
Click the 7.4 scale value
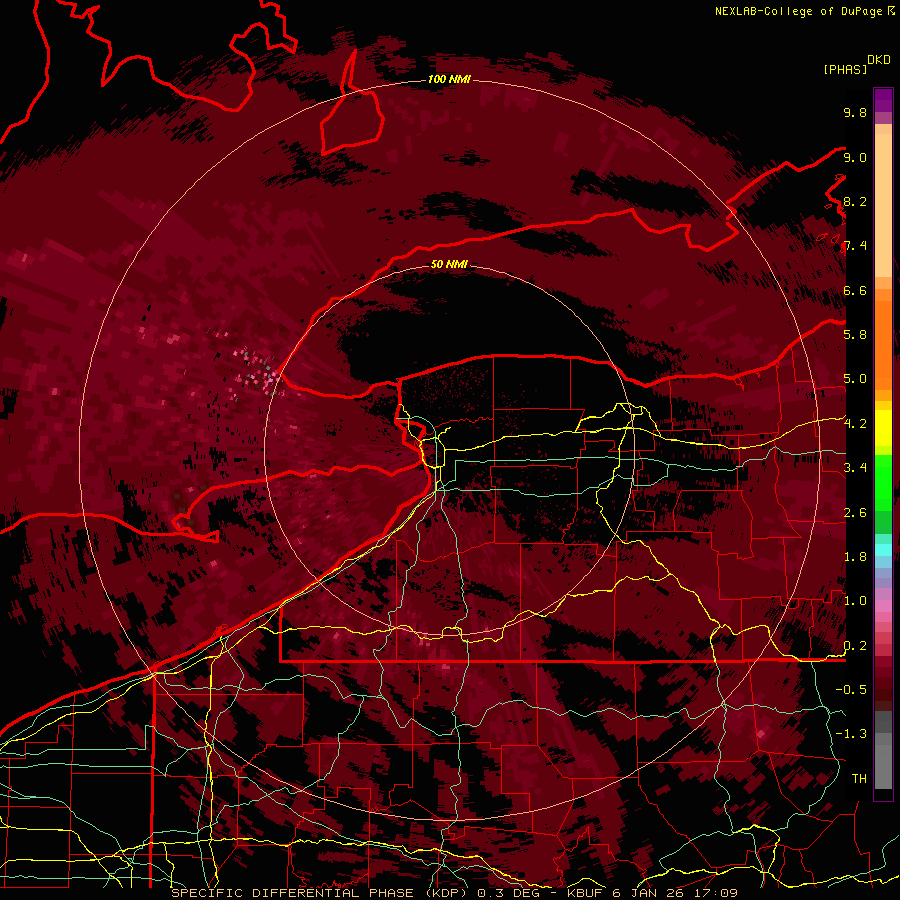coord(855,246)
